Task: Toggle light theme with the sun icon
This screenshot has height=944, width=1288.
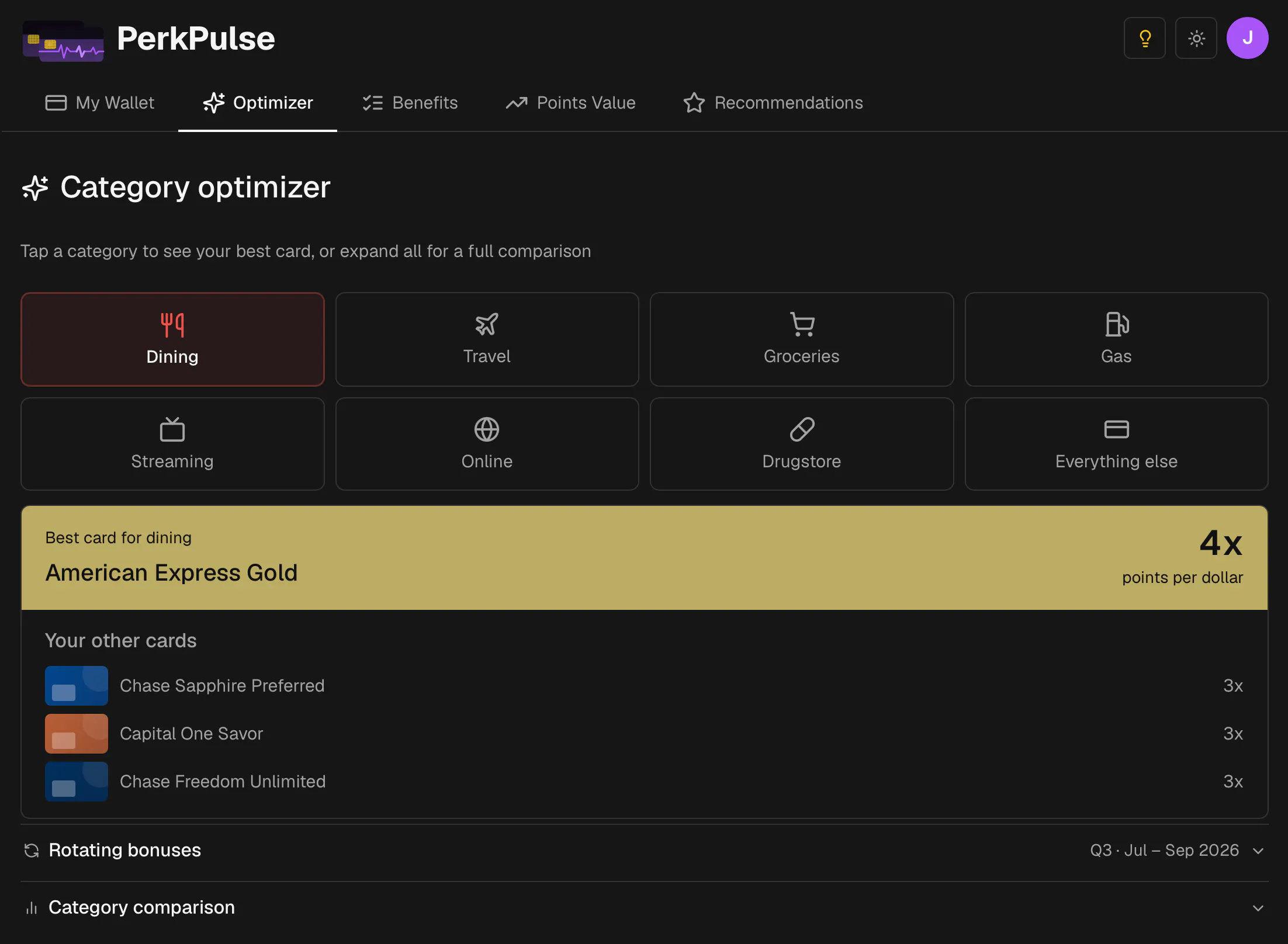Action: [x=1196, y=39]
